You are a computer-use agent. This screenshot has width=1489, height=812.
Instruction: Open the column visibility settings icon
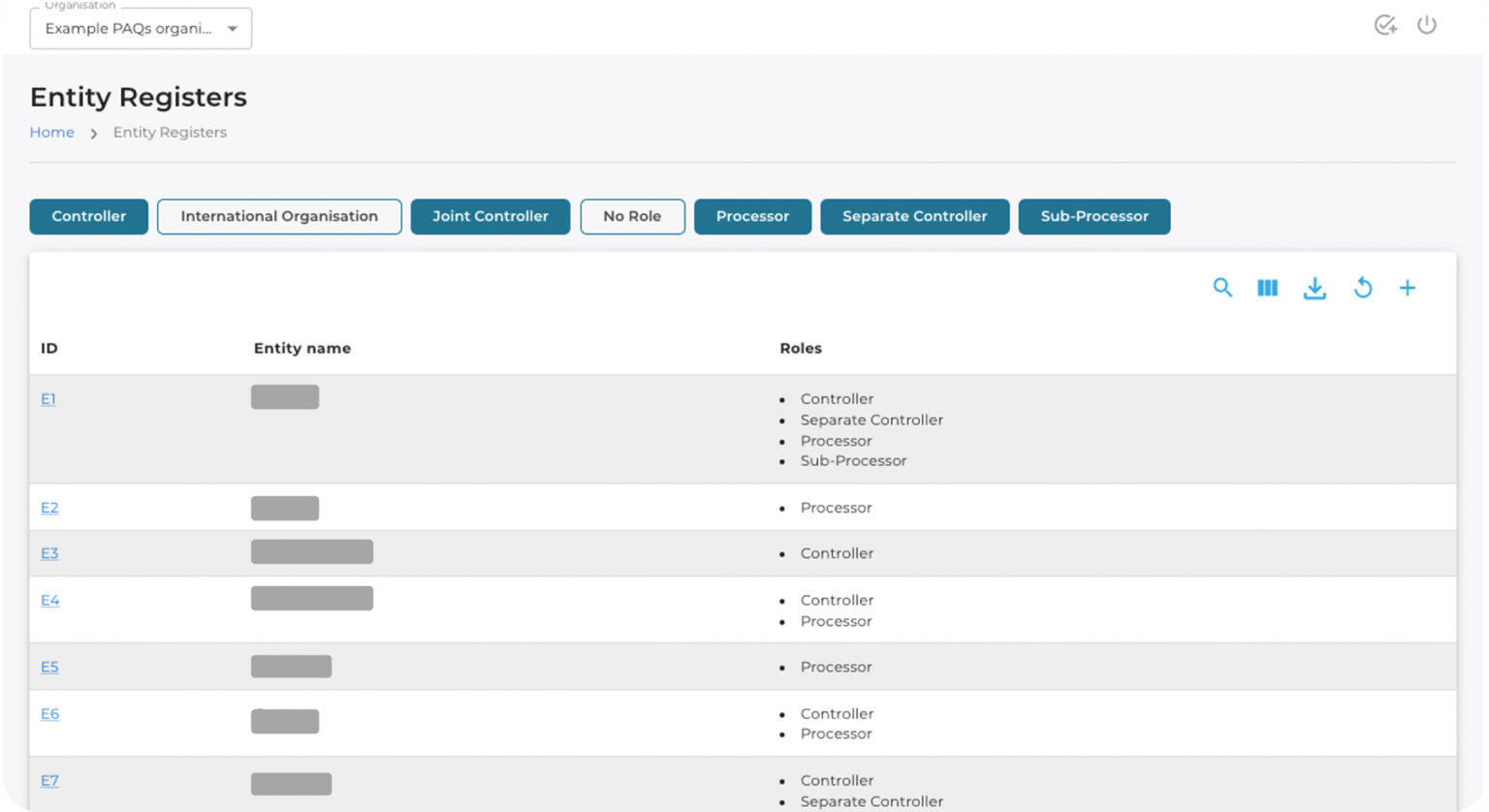(1266, 288)
